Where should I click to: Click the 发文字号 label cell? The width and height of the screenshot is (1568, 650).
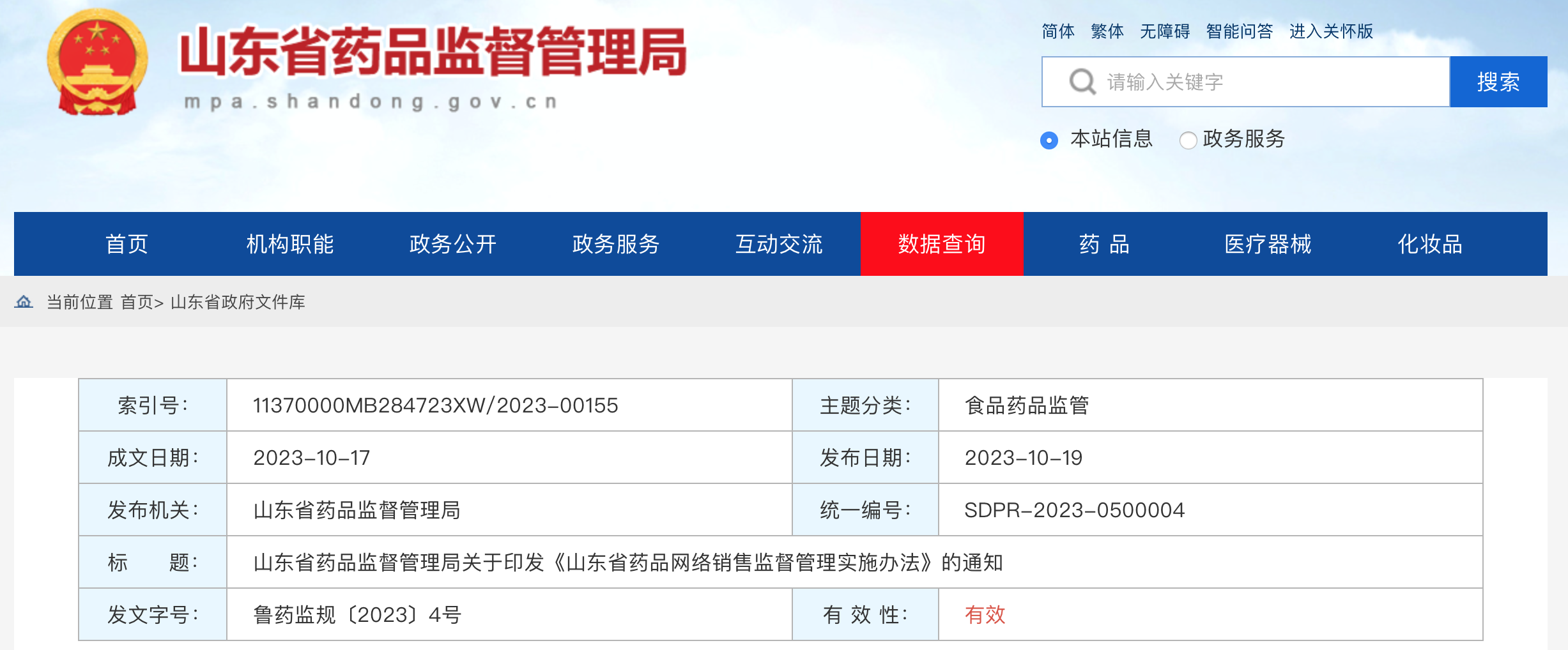click(x=153, y=615)
